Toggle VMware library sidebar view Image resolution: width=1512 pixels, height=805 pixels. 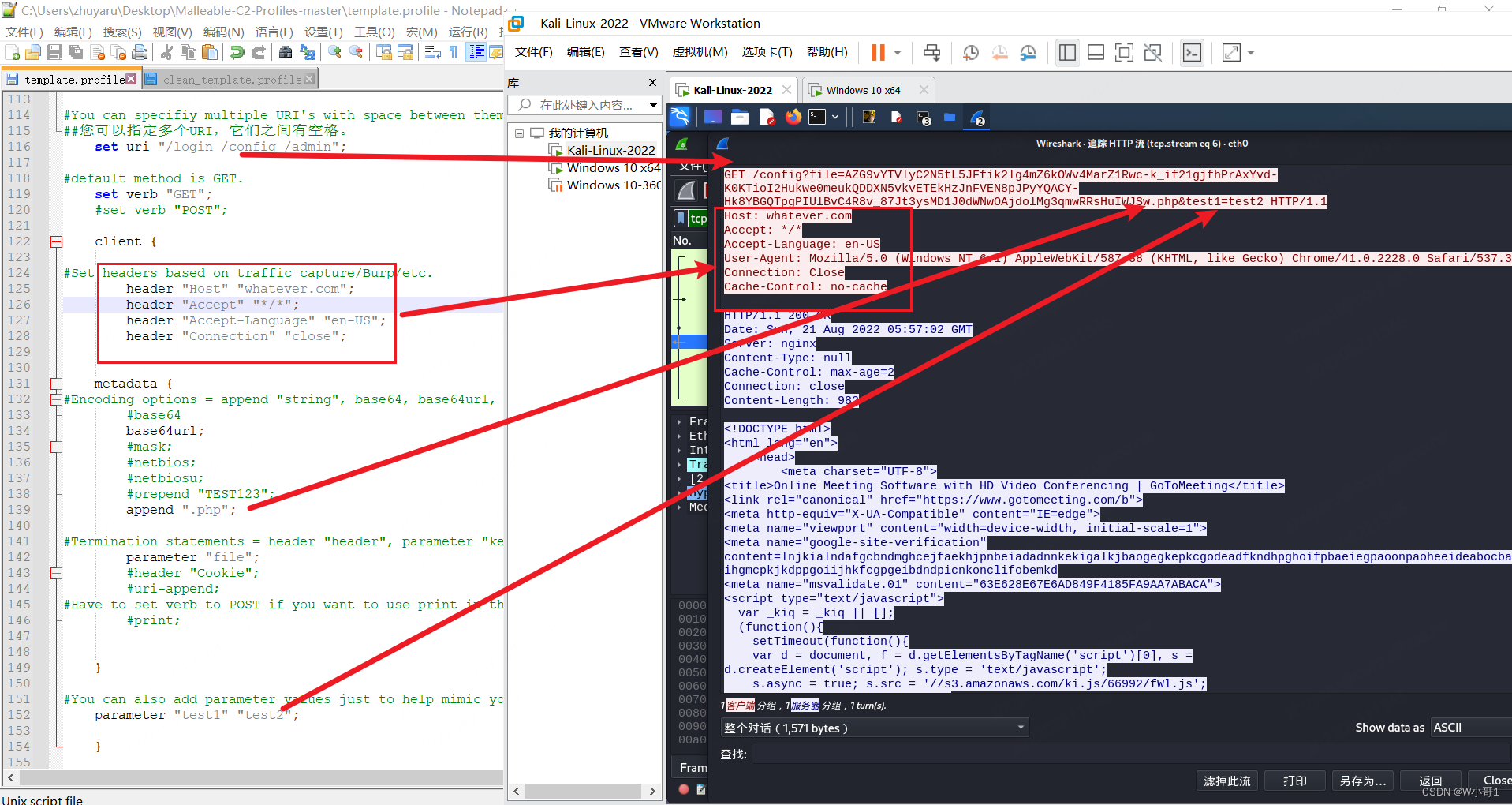[x=1067, y=52]
